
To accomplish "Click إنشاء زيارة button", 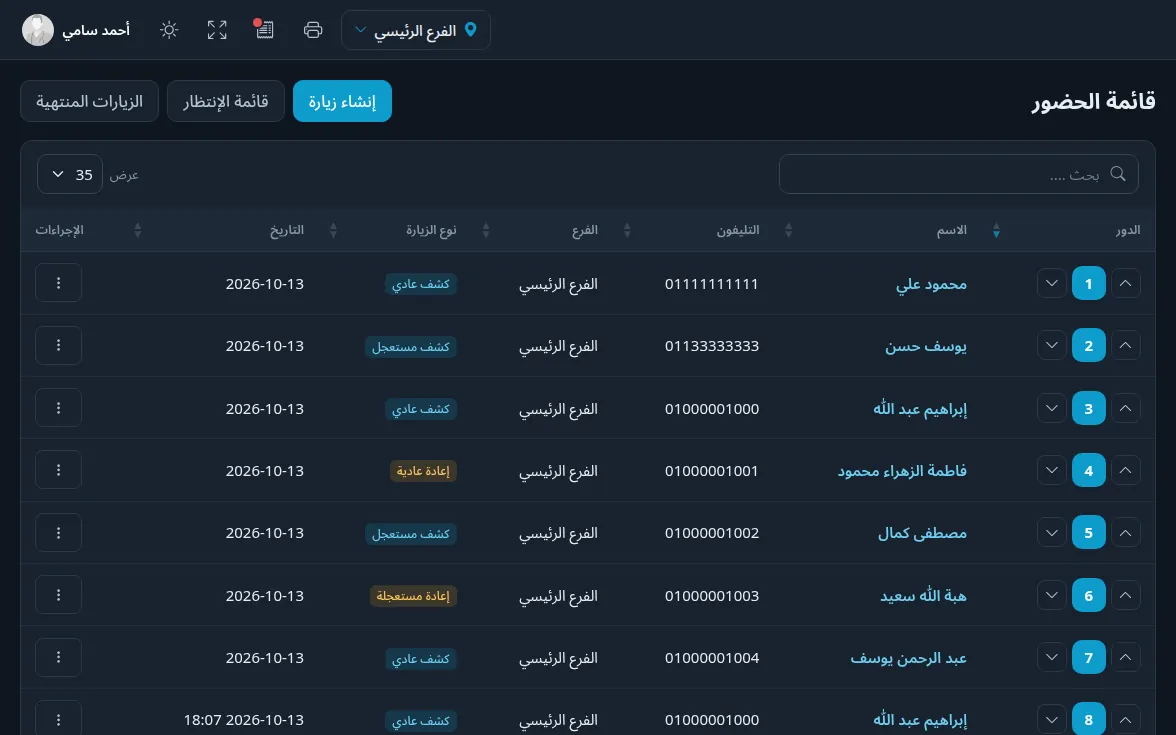I will 342,100.
